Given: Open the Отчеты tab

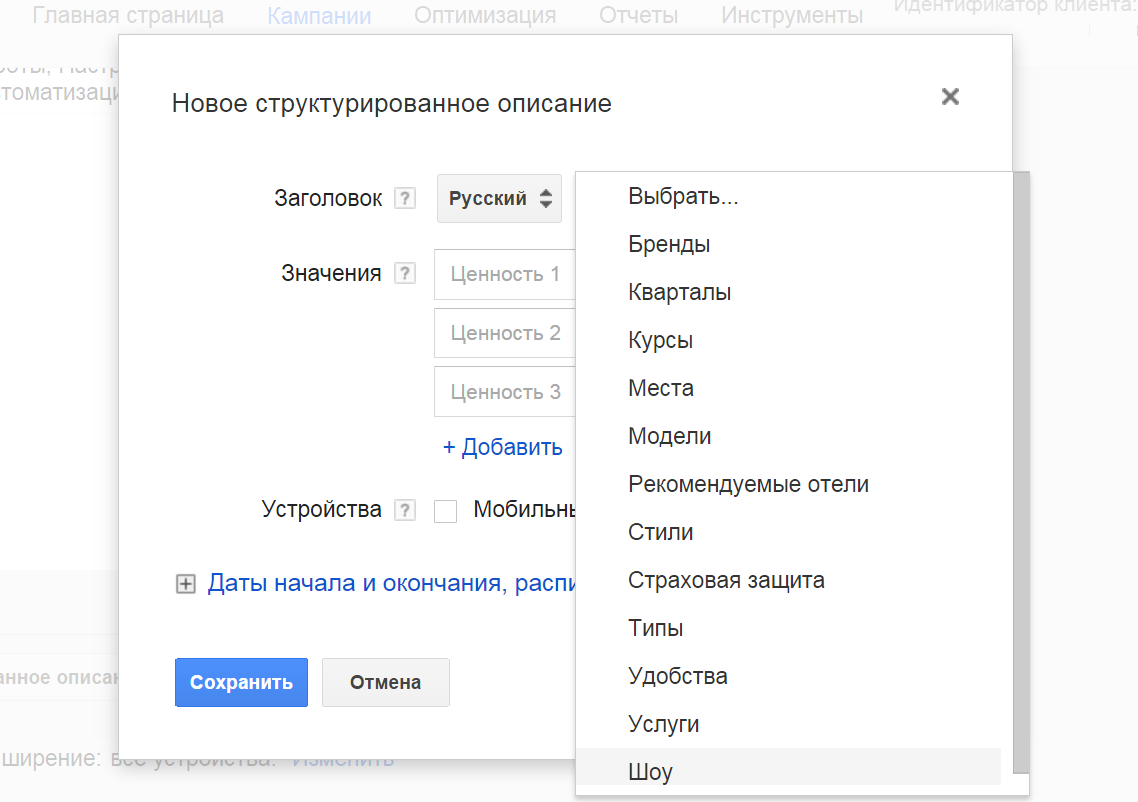Looking at the screenshot, I should click(x=638, y=16).
